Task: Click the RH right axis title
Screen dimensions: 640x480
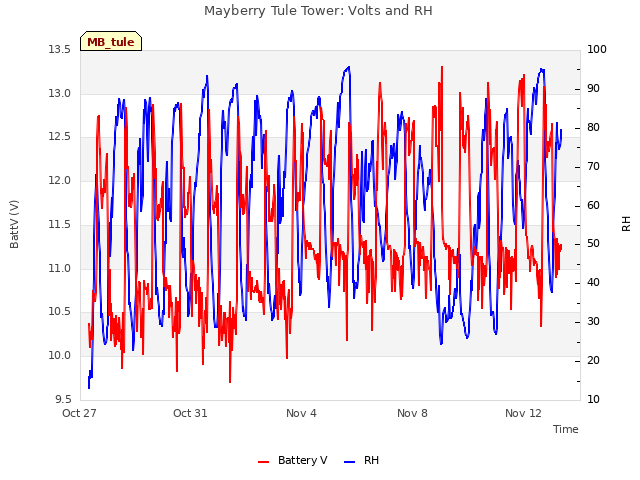Action: pos(626,224)
